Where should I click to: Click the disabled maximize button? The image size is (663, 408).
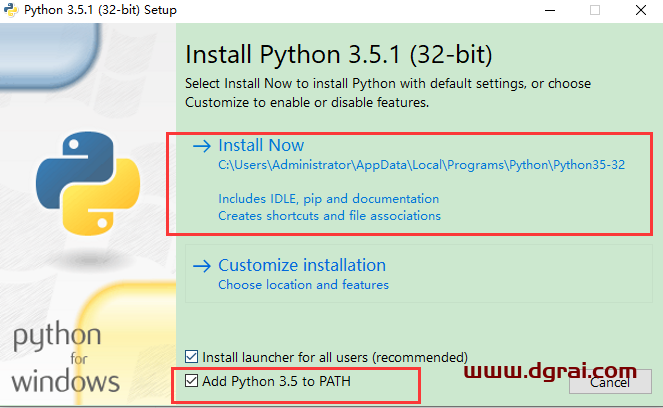[595, 10]
